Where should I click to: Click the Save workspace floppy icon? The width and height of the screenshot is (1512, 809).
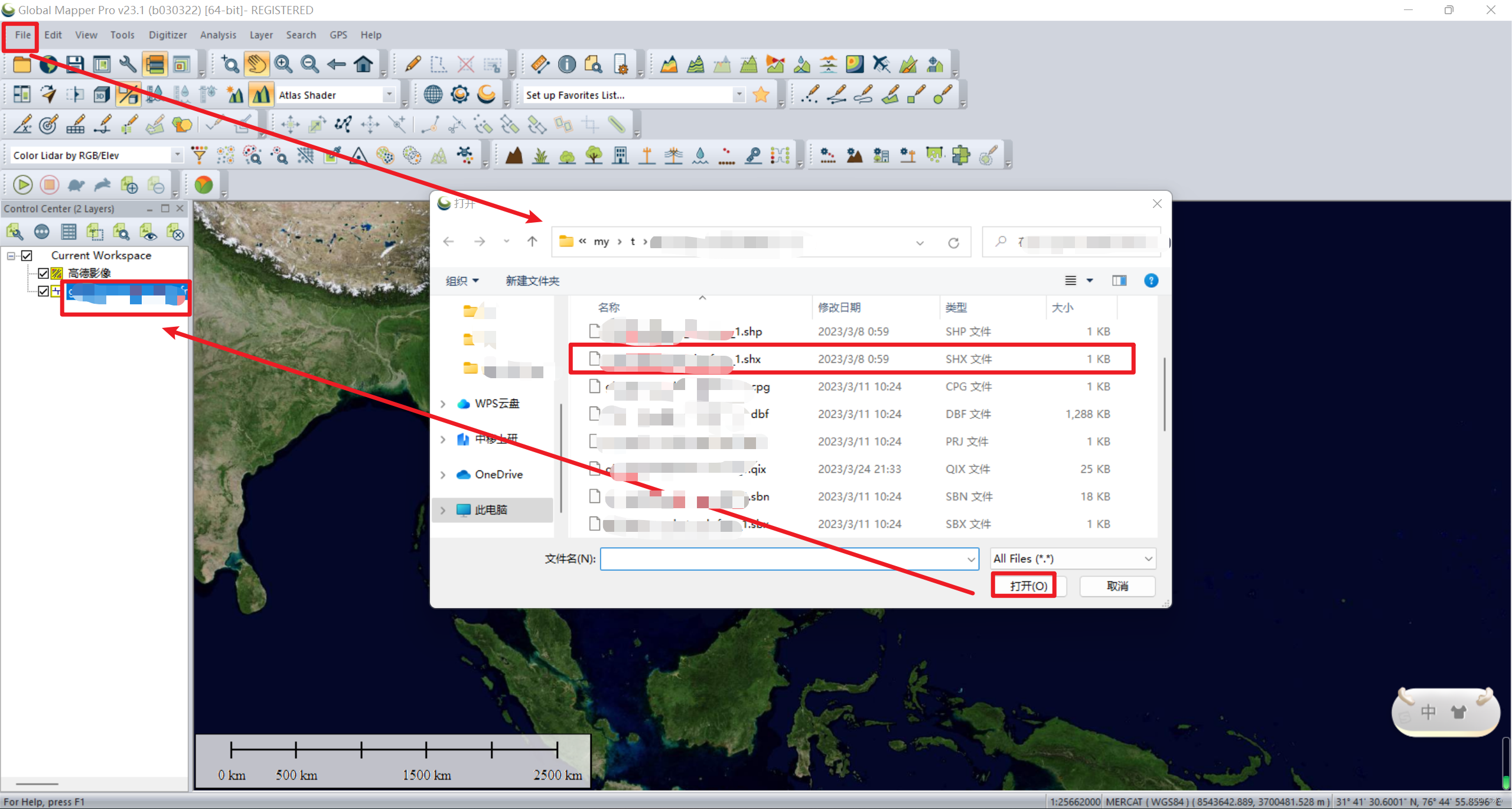pos(75,64)
